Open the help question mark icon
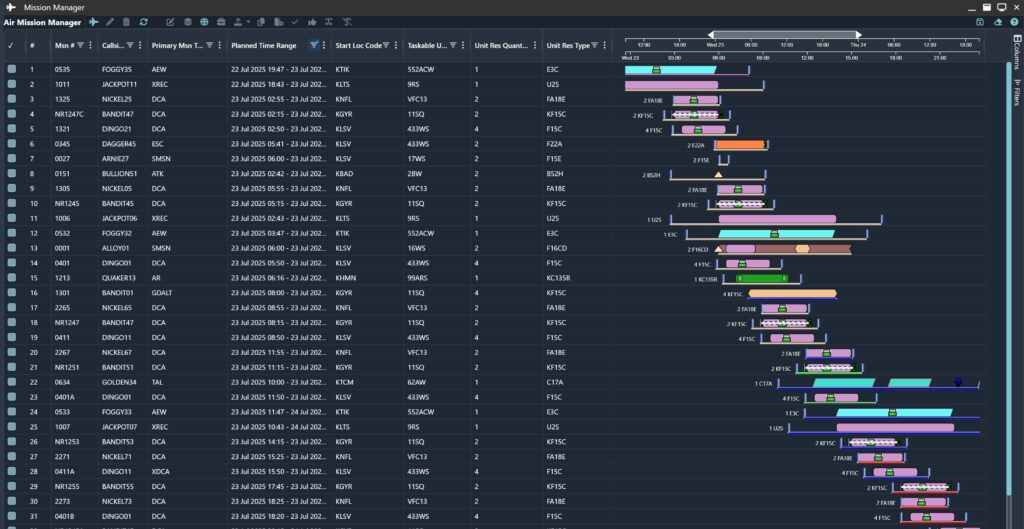Image resolution: width=1024 pixels, height=529 pixels. pyautogui.click(x=1014, y=22)
